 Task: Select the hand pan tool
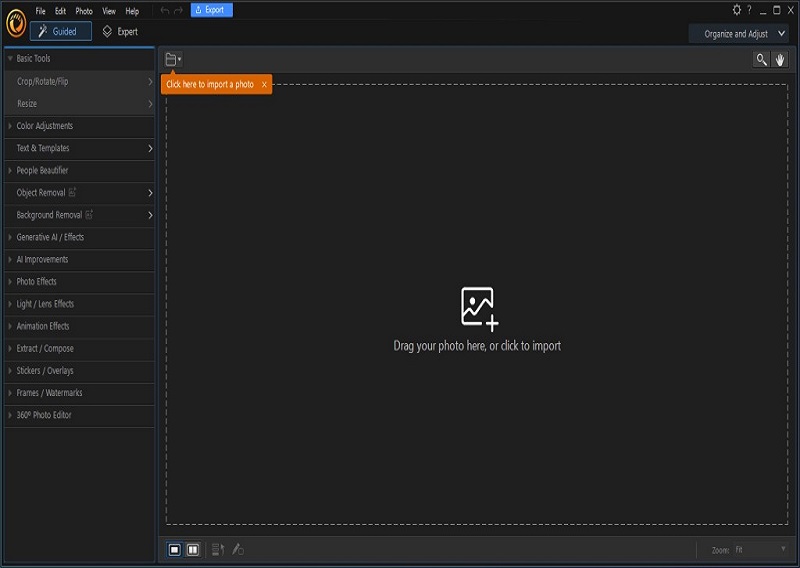tap(780, 60)
